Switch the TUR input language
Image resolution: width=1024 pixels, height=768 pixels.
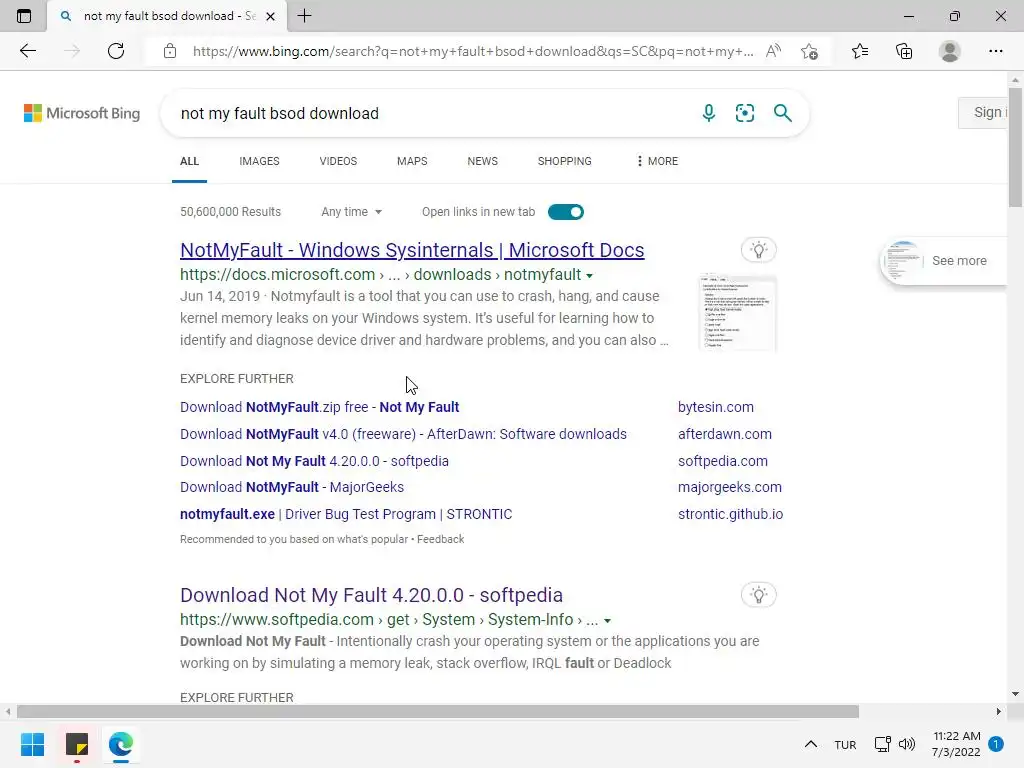[845, 744]
